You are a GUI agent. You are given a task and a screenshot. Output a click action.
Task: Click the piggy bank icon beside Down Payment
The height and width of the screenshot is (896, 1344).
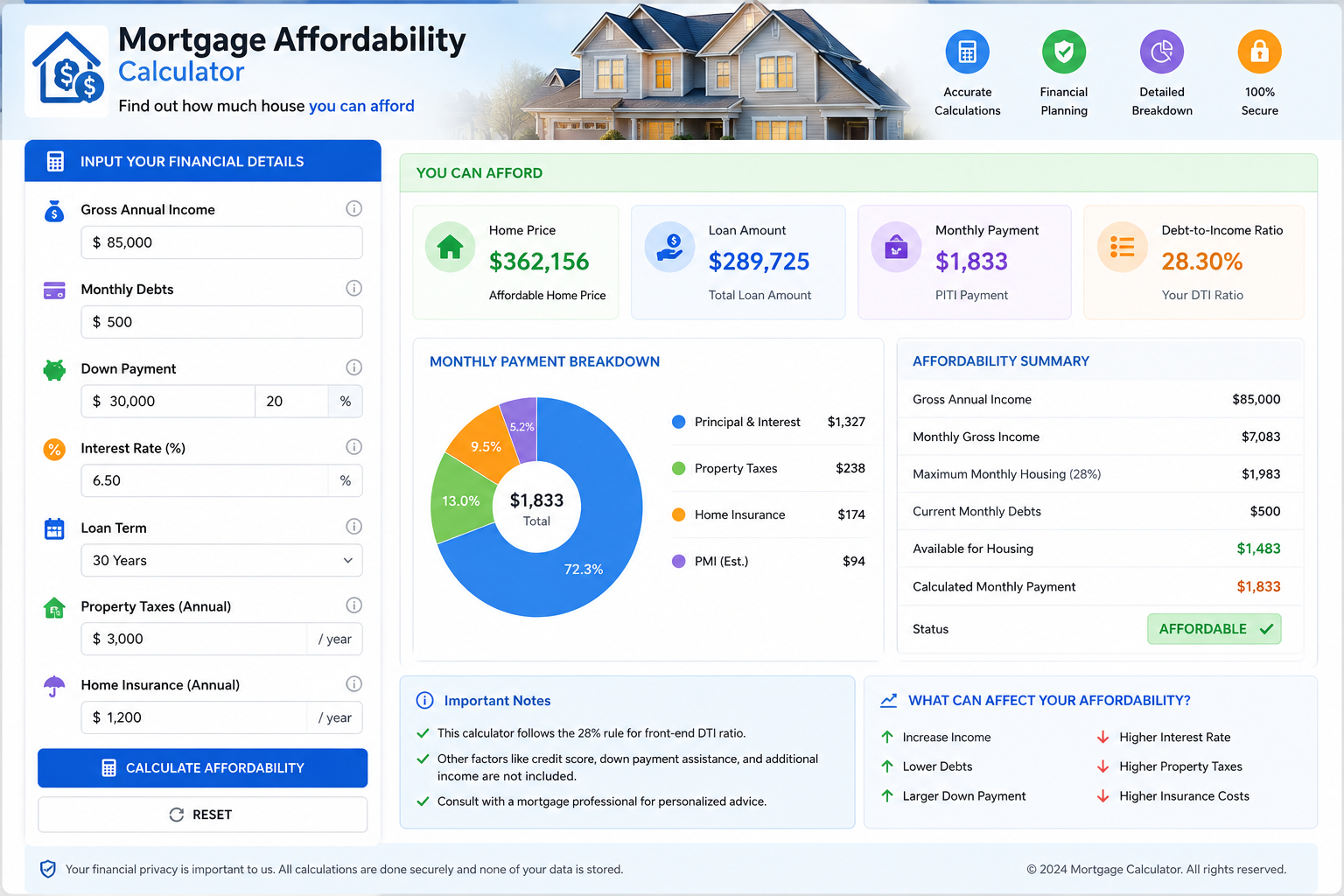(54, 370)
